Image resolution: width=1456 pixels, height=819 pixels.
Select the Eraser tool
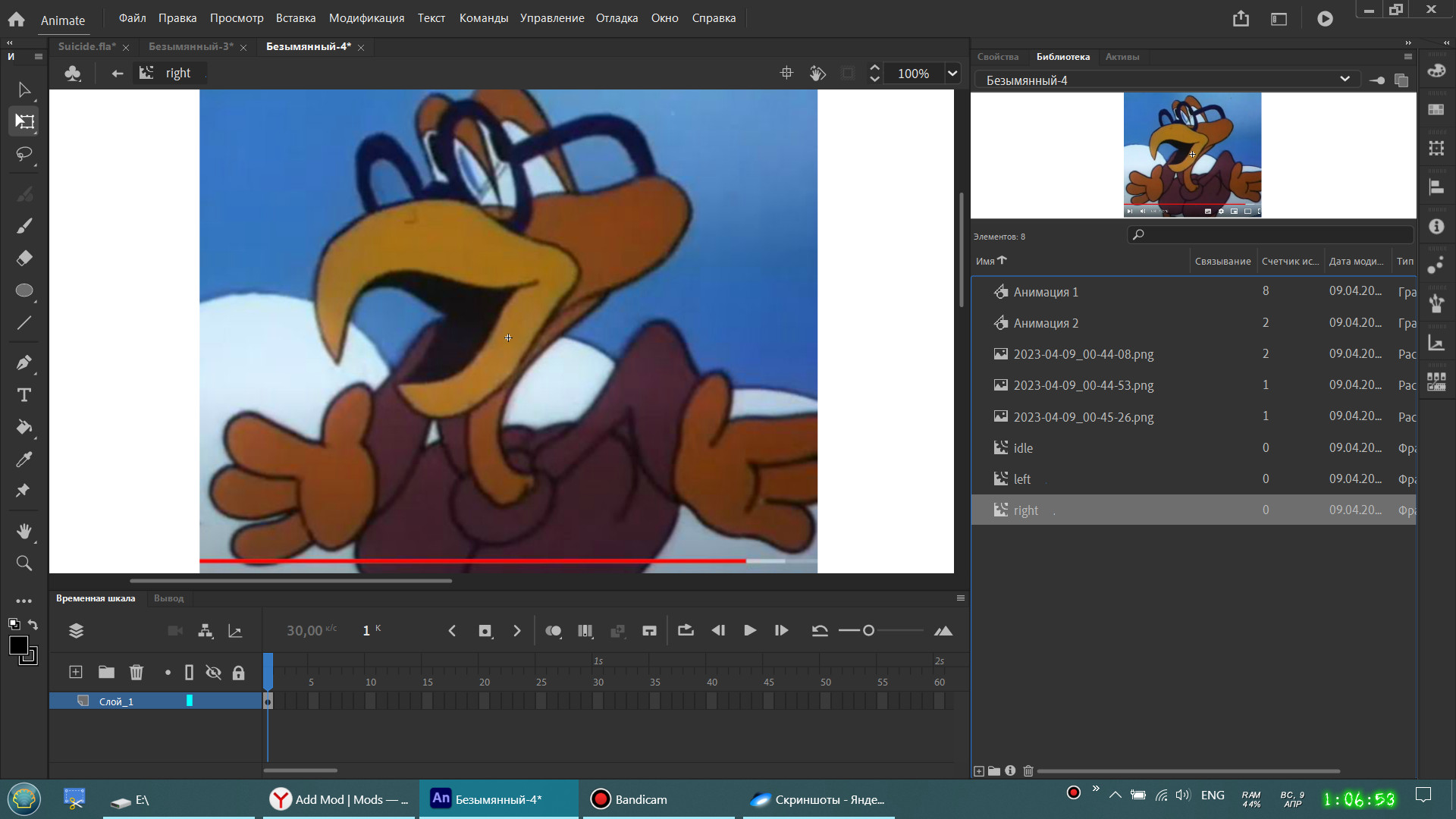tap(24, 259)
